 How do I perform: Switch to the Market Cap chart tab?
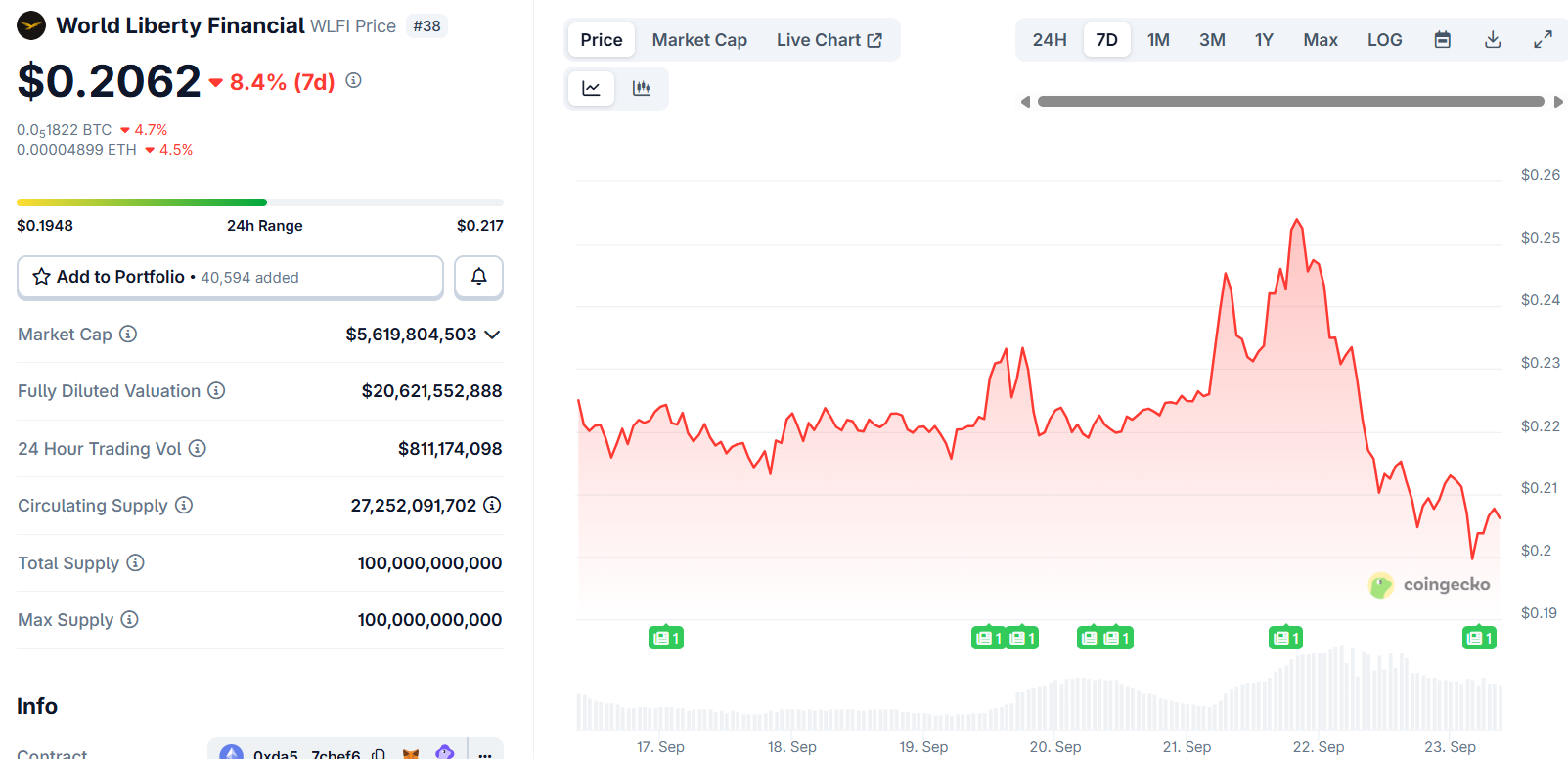pyautogui.click(x=699, y=40)
